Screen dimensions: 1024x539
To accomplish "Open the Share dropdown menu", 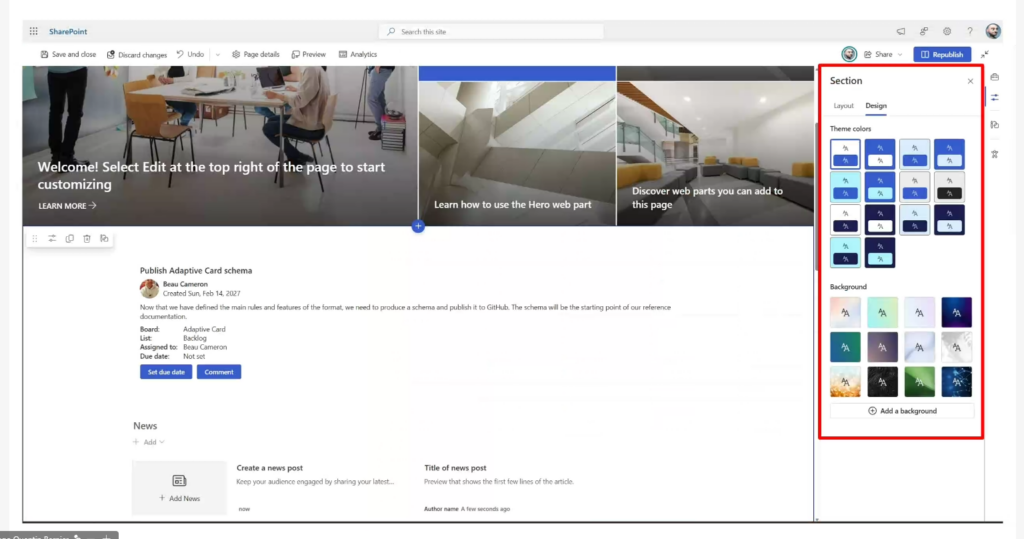I will 883,55.
